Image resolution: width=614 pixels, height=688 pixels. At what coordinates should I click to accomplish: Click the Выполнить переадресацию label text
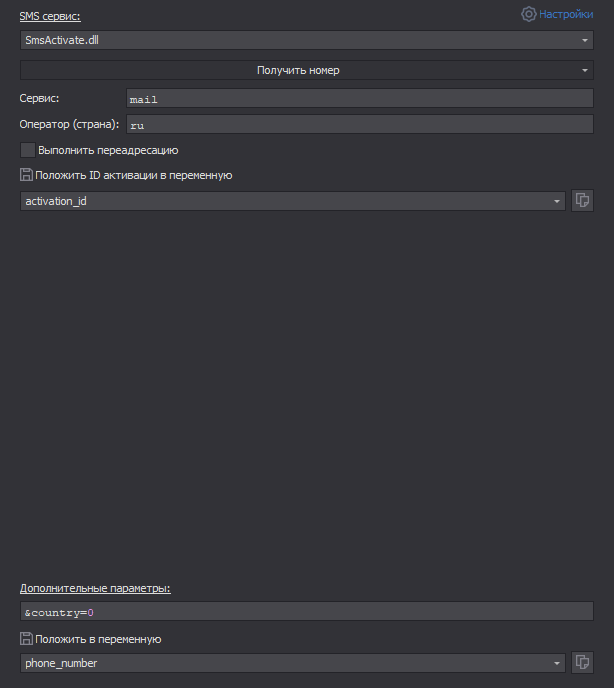[108, 150]
